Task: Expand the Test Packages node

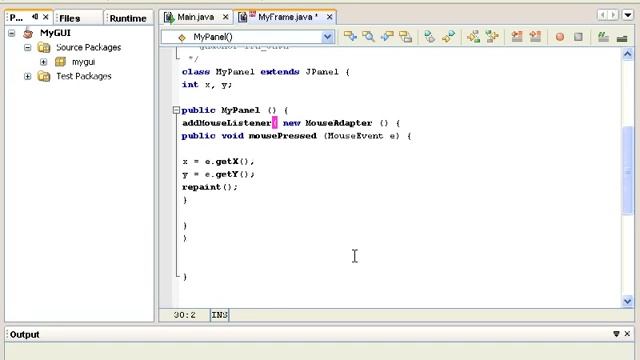Action: tap(27, 76)
